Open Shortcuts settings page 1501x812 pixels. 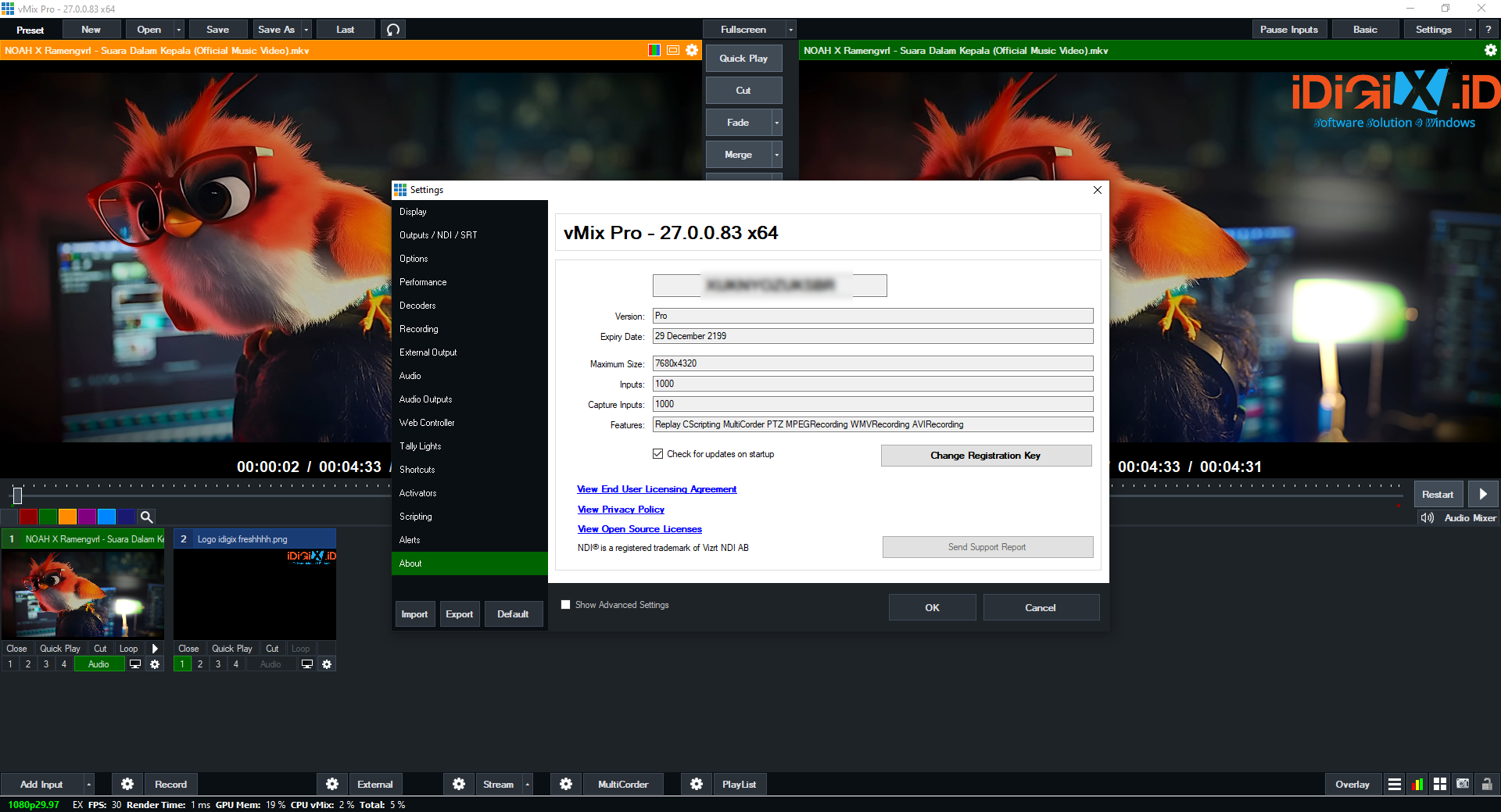pos(469,470)
